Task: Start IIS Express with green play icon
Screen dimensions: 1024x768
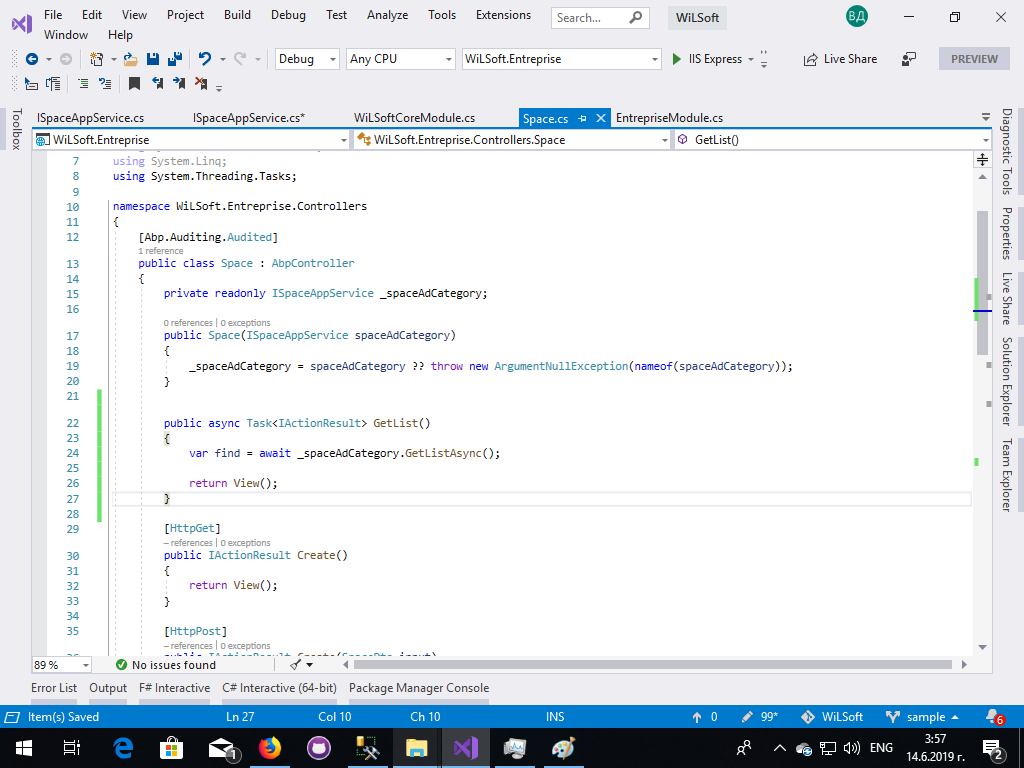Action: [677, 59]
